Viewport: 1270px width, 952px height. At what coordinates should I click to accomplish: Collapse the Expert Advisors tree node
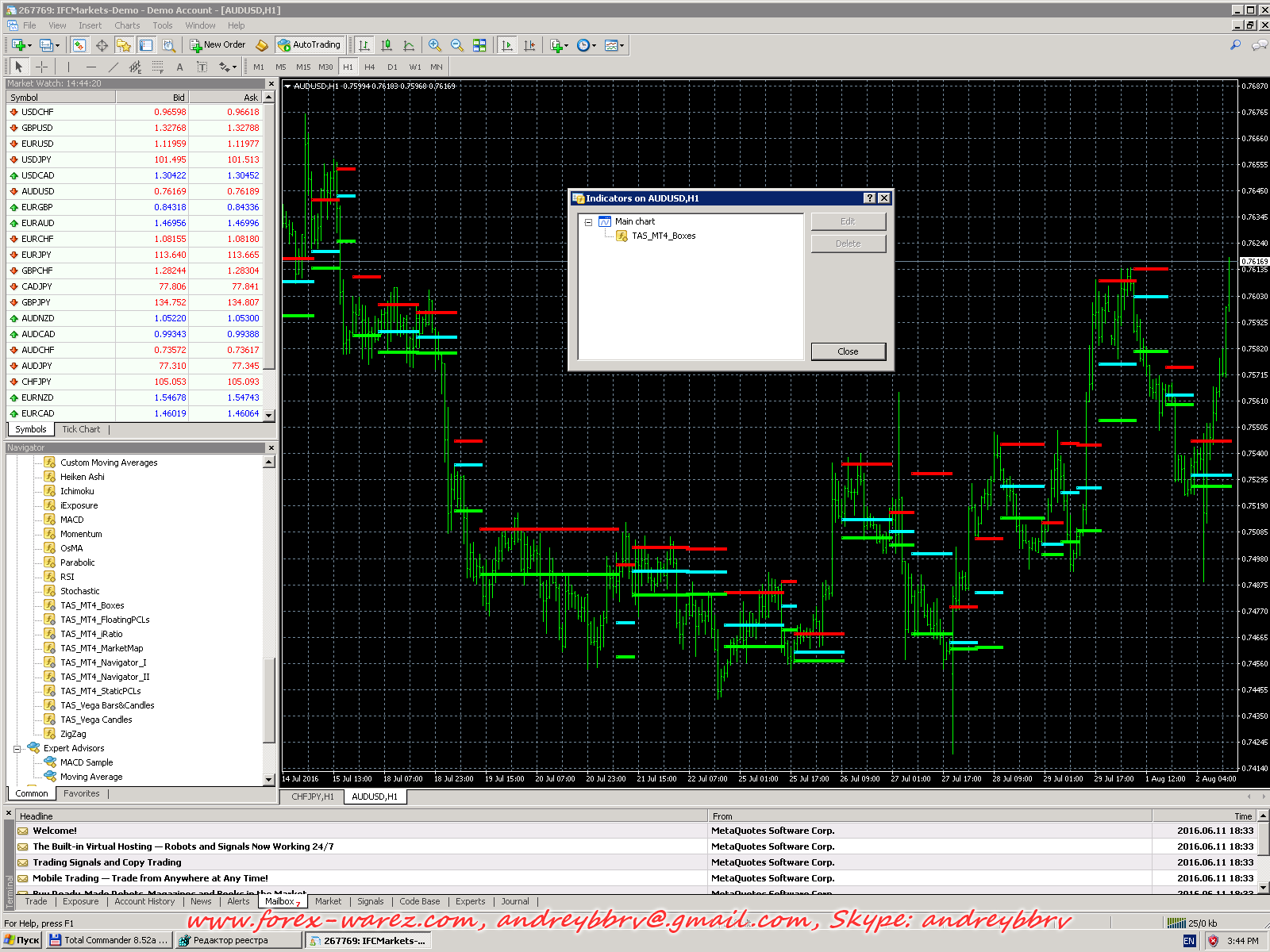pyautogui.click(x=17, y=749)
